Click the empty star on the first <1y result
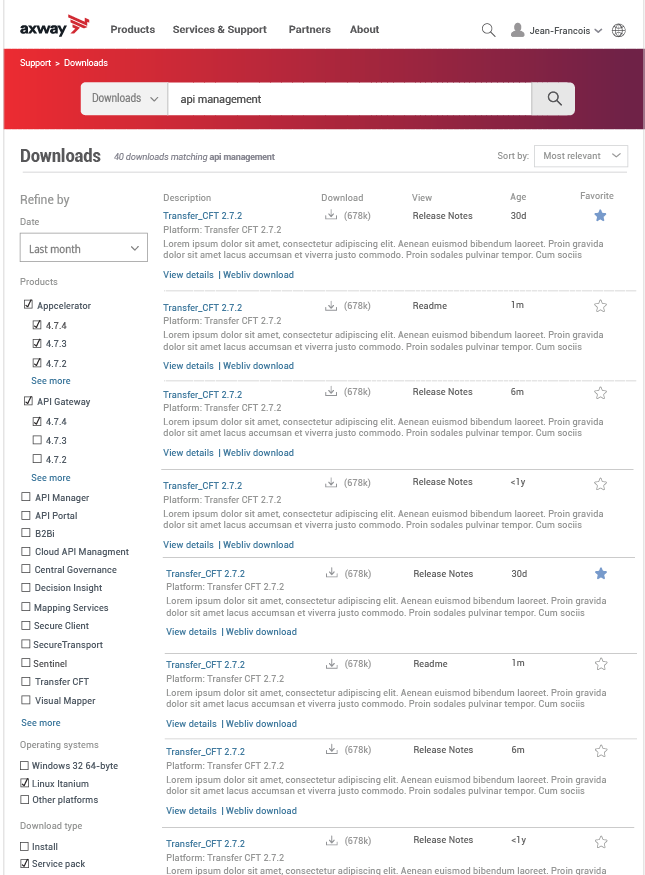 pyautogui.click(x=600, y=484)
